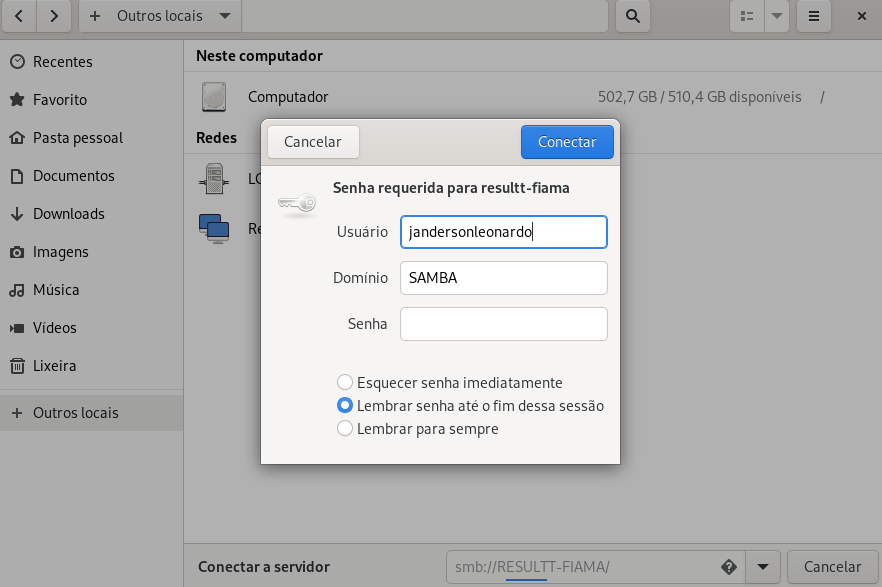Select Lembrar senha até o fim dessa sessão
This screenshot has width=882, height=587.
[345, 406]
